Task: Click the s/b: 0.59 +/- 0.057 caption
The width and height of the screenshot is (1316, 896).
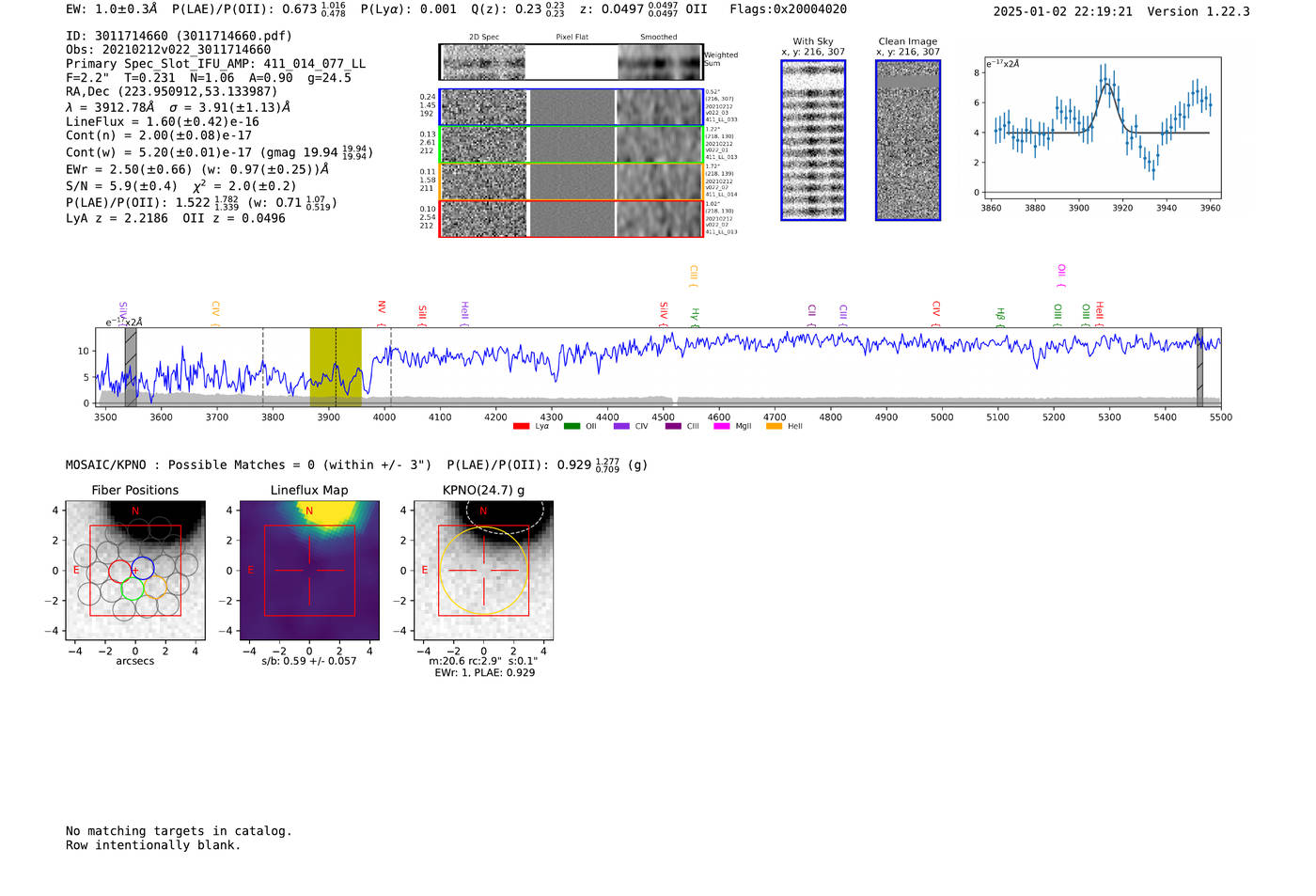Action: coord(309,661)
